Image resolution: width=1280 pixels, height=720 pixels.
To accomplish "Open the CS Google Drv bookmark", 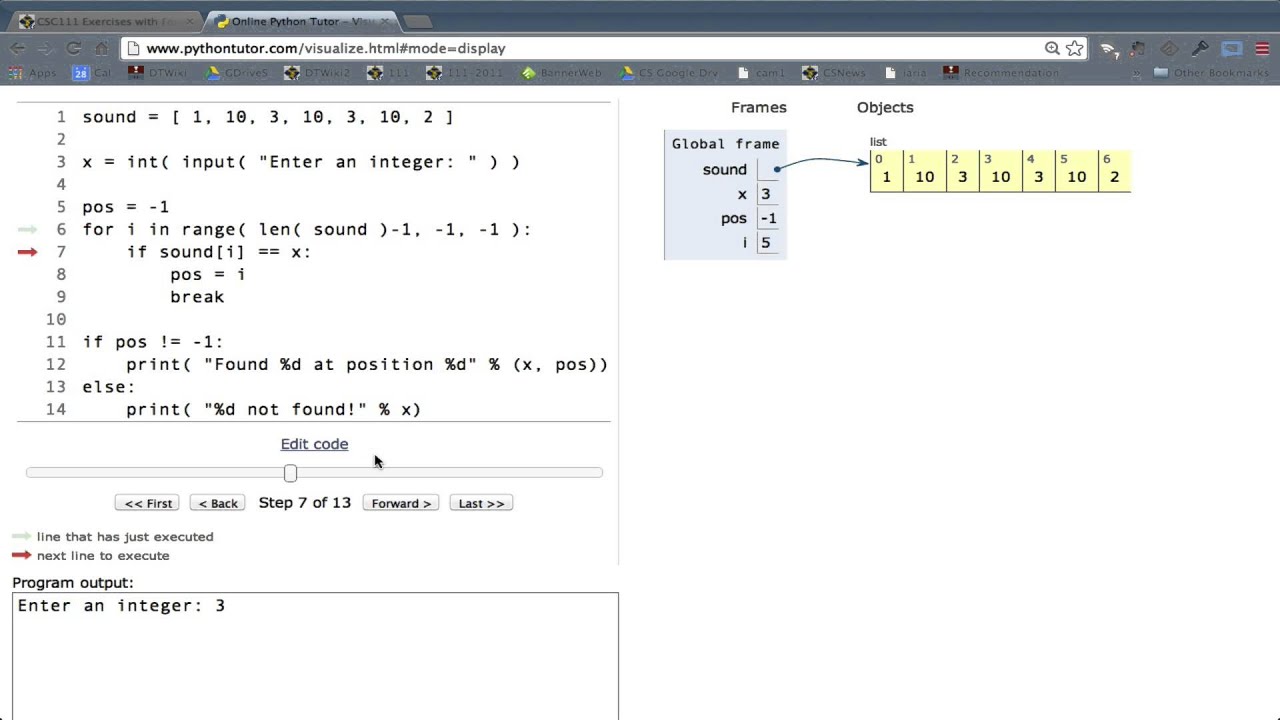I will pyautogui.click(x=669, y=73).
